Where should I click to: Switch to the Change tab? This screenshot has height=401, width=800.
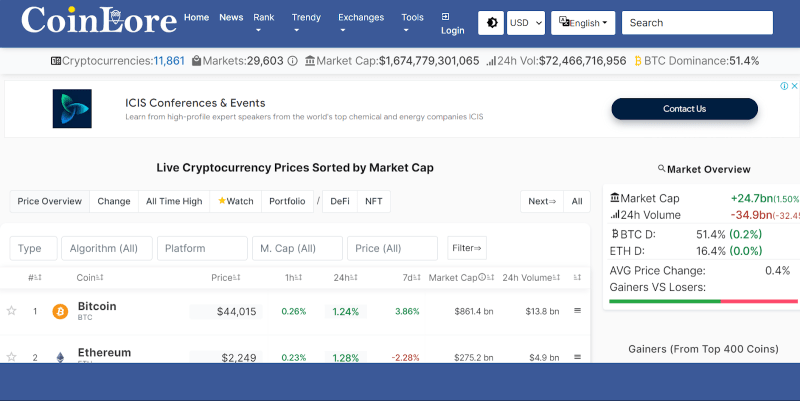pyautogui.click(x=114, y=202)
